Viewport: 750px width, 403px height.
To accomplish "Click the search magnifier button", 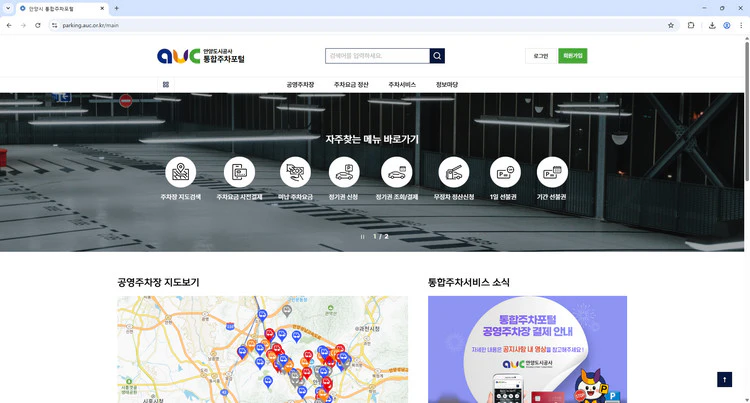I will pos(437,56).
